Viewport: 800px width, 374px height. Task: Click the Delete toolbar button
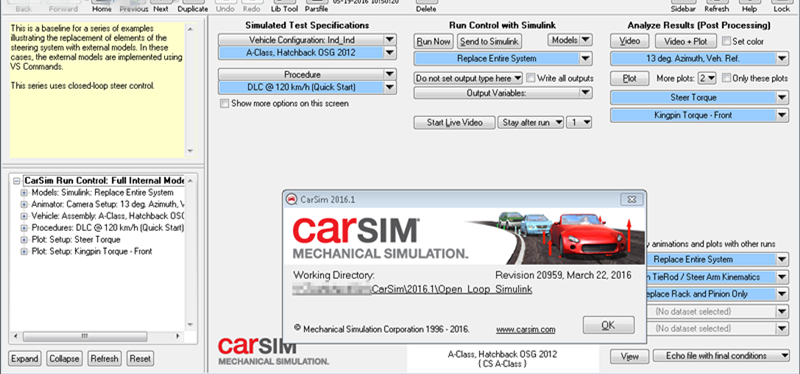coord(426,7)
